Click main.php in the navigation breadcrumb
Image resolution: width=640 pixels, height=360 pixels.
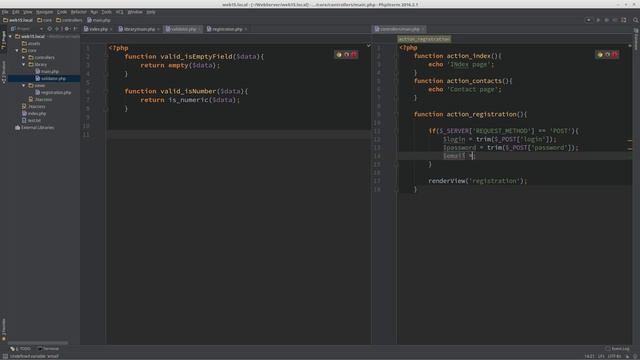click(99, 20)
